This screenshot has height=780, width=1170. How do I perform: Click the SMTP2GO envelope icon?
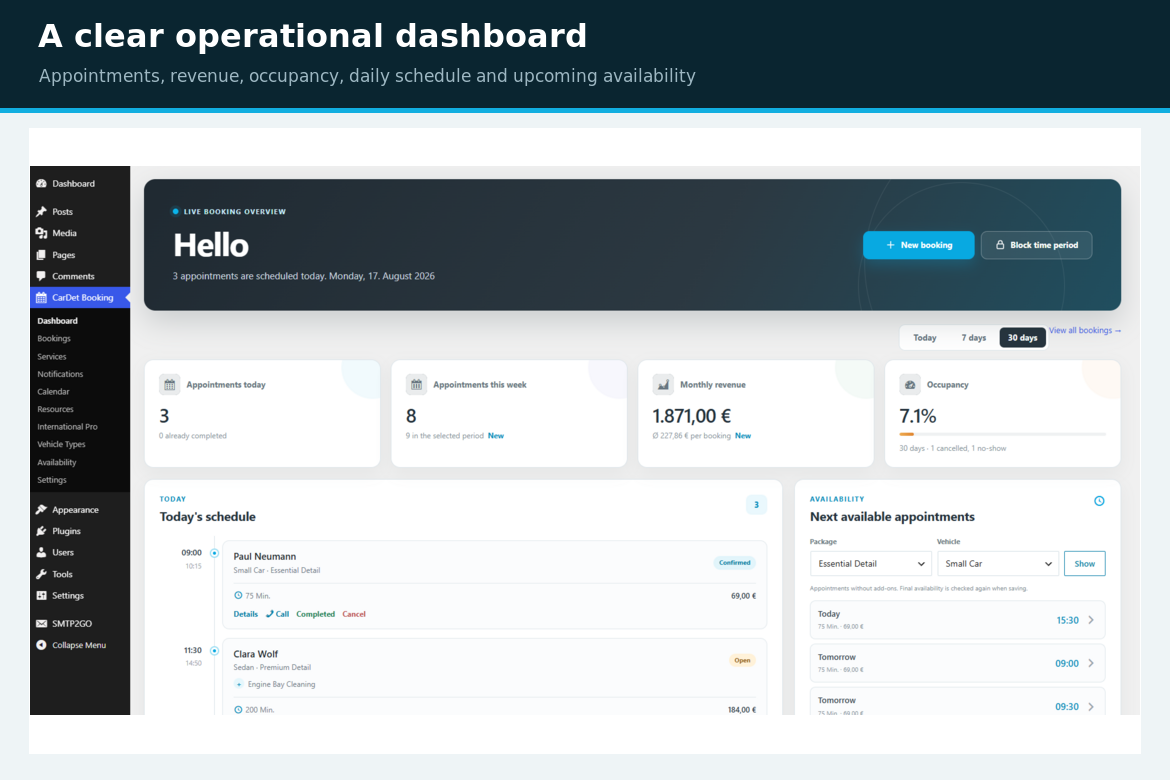pos(41,623)
